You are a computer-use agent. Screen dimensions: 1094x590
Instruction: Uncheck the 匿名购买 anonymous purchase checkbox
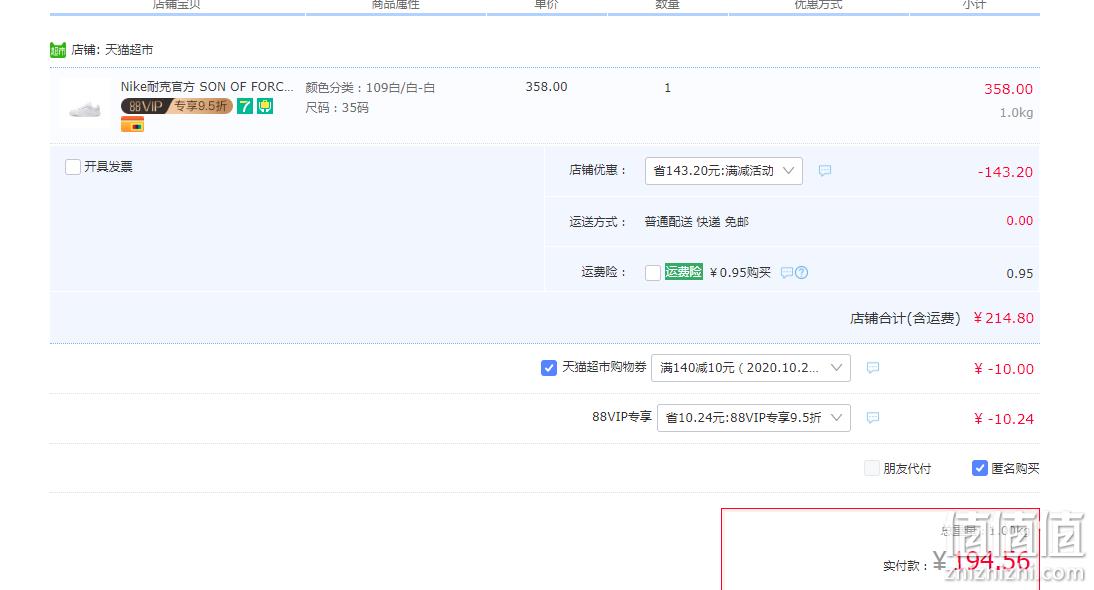point(980,468)
